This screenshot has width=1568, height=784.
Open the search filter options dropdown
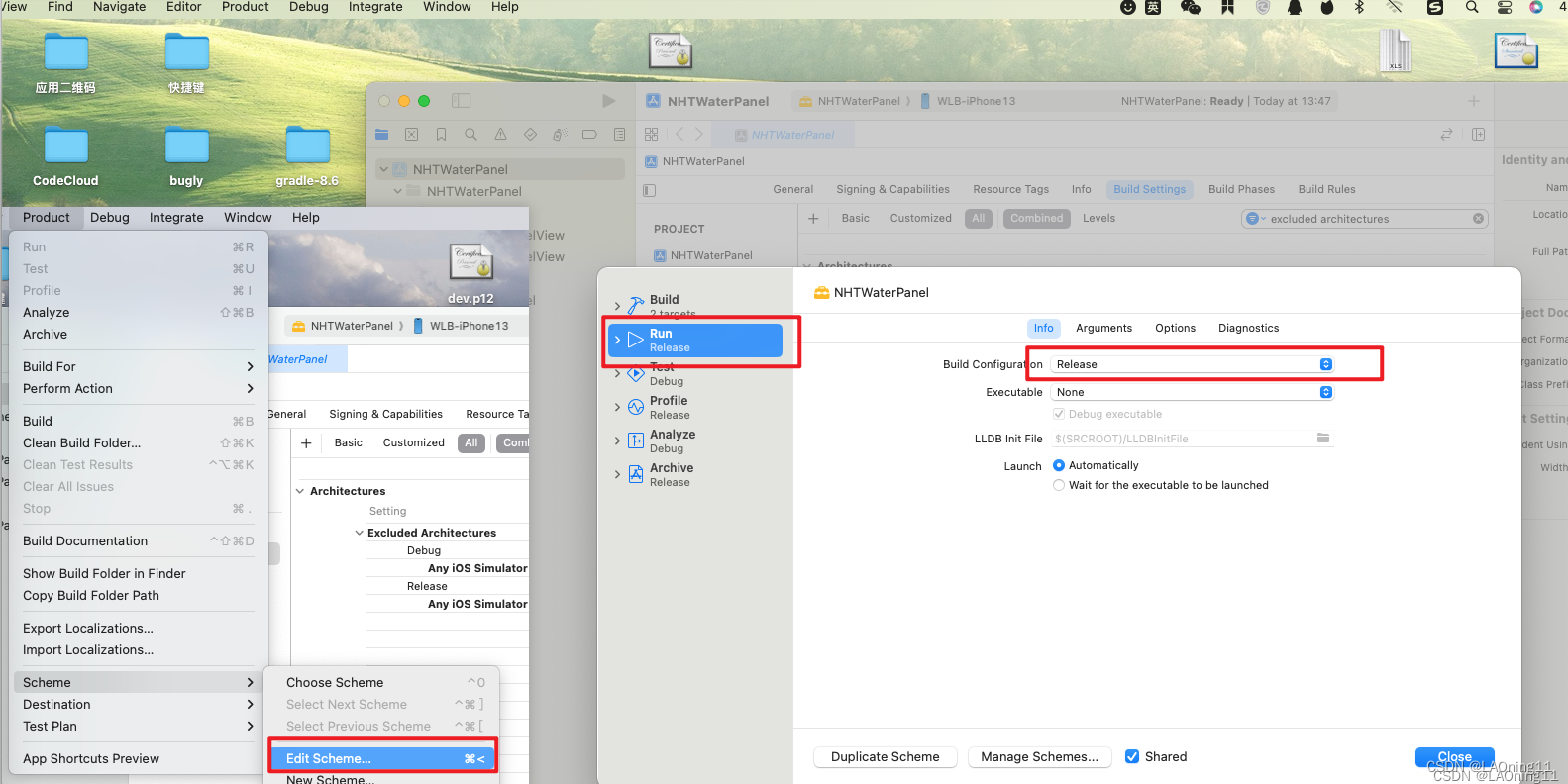click(x=1255, y=219)
